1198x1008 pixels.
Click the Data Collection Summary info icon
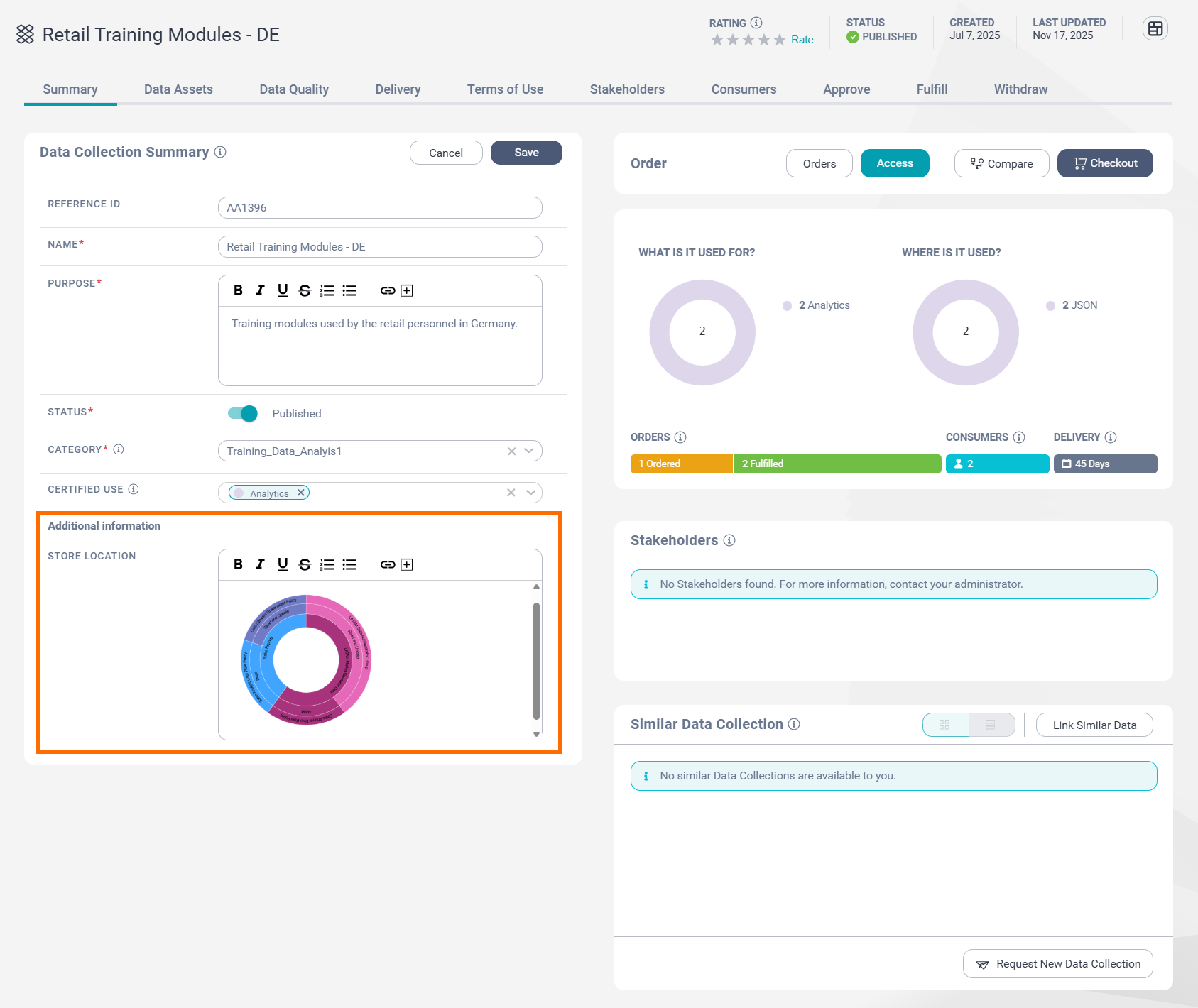[x=220, y=152]
